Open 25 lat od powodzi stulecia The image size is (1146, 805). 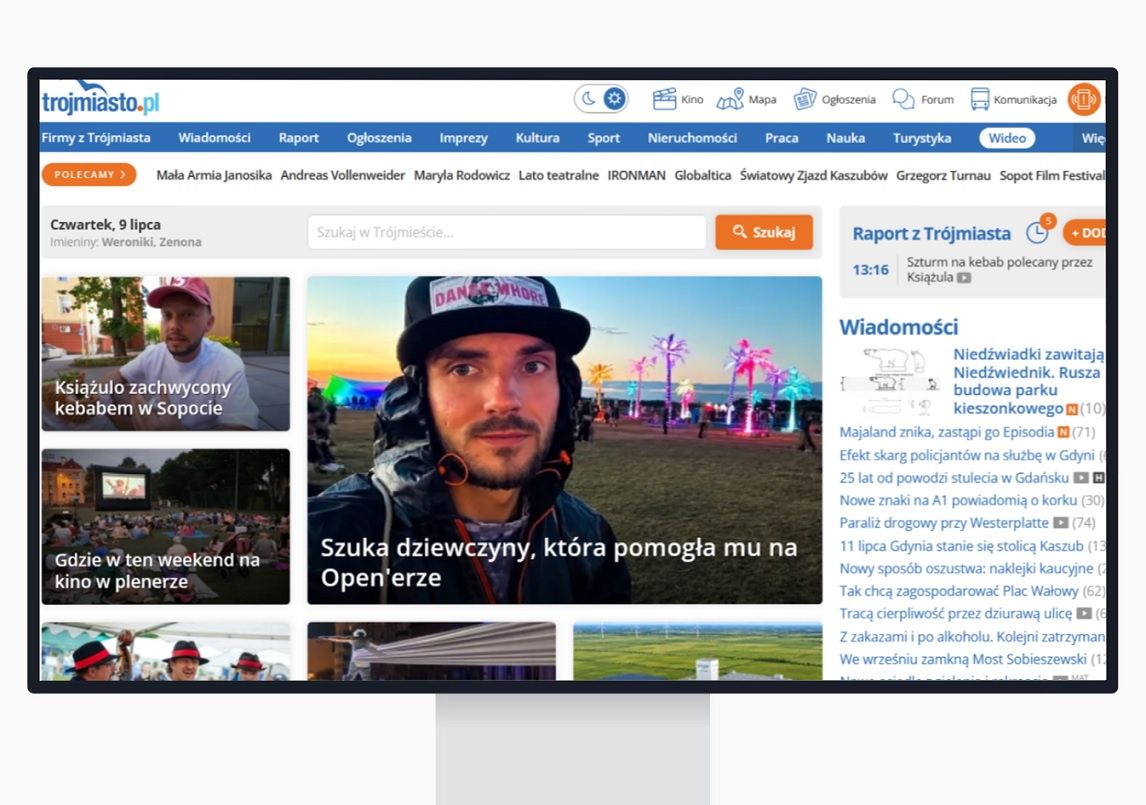(954, 478)
